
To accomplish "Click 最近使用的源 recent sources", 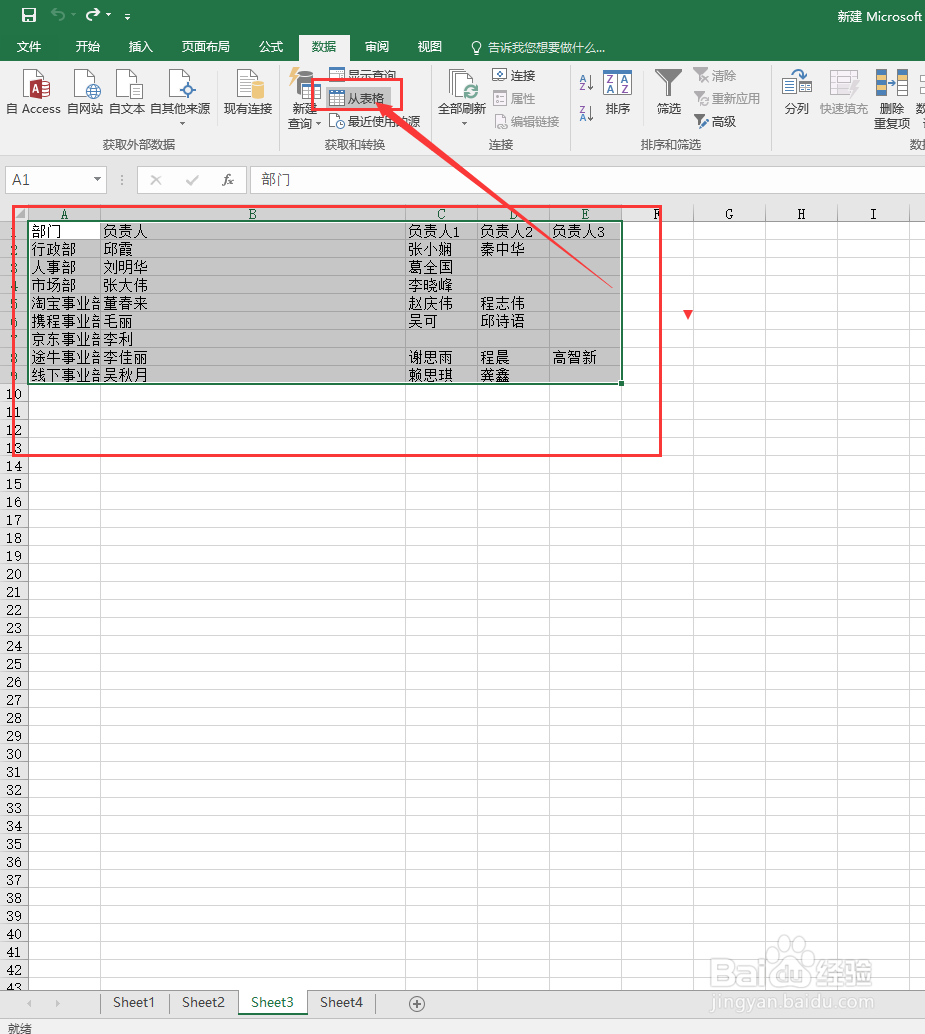I will [374, 121].
